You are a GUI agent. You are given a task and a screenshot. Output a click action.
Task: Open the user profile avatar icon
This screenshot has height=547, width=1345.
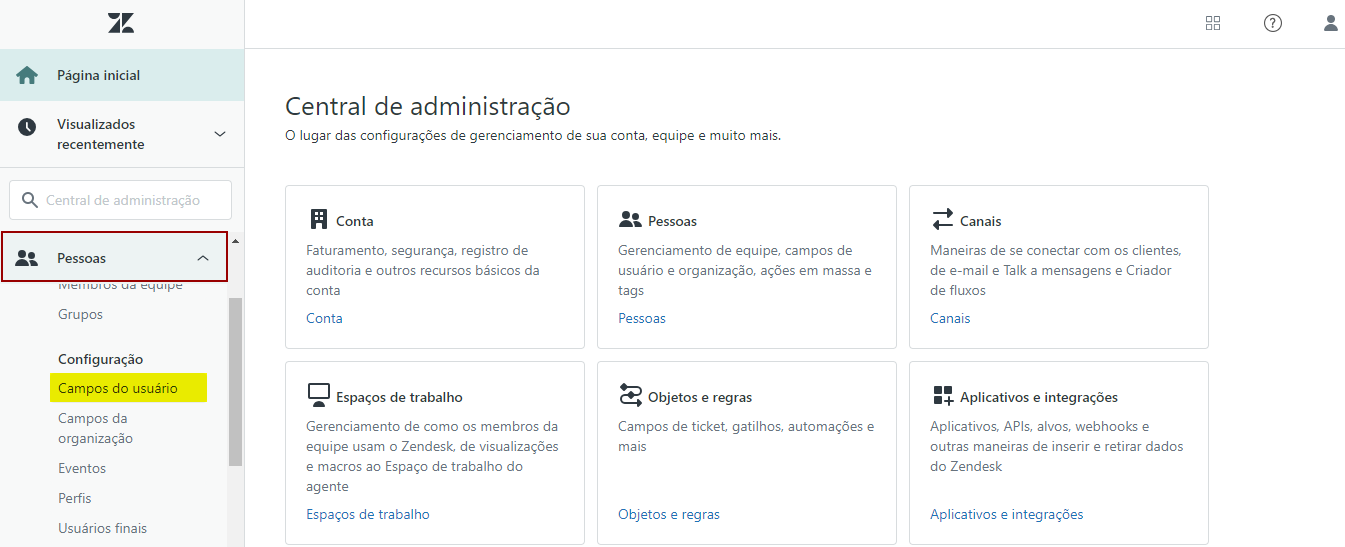coord(1330,23)
